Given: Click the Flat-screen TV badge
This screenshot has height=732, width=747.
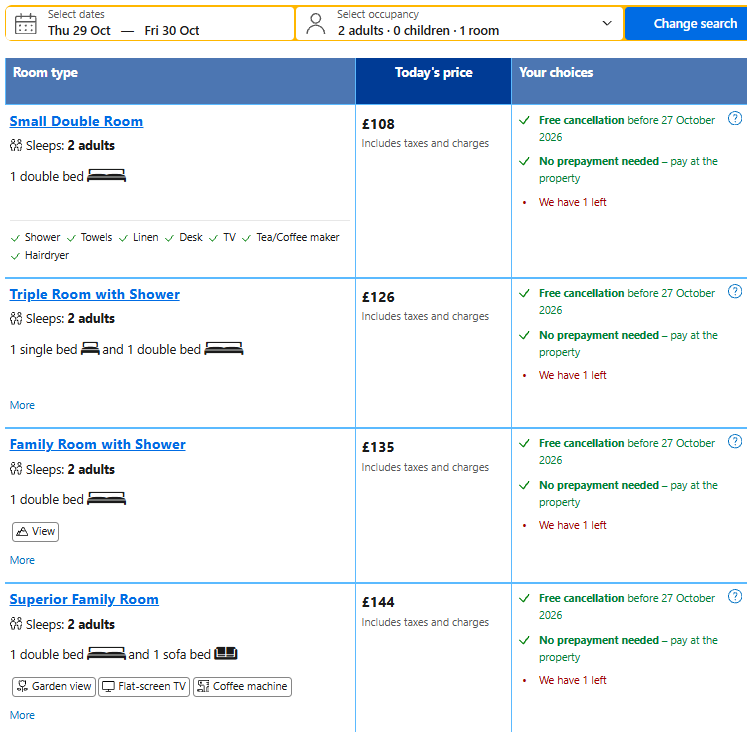Looking at the screenshot, I should pos(144,687).
